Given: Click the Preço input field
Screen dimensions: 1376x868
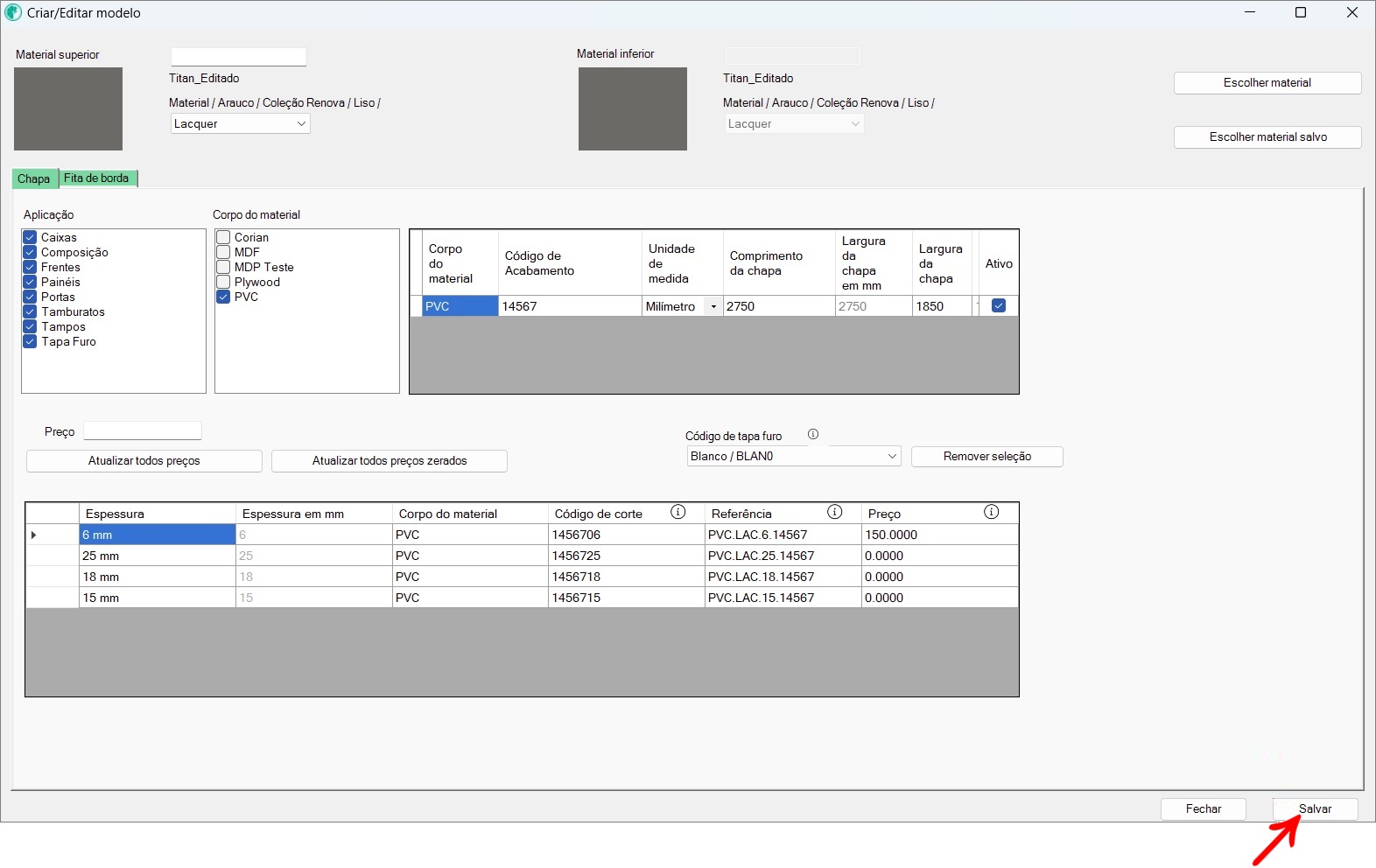Looking at the screenshot, I should [143, 431].
